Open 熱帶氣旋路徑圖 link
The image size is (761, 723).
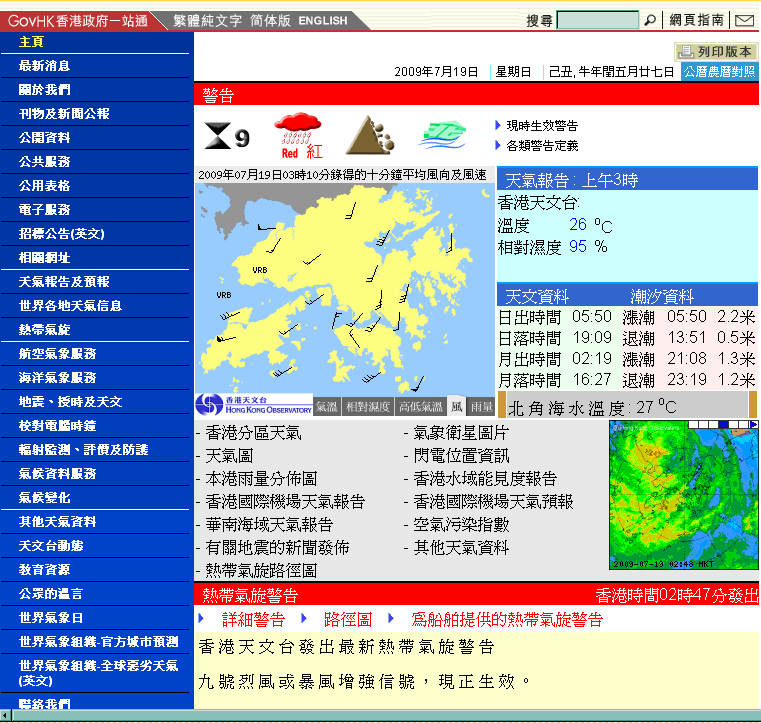261,571
